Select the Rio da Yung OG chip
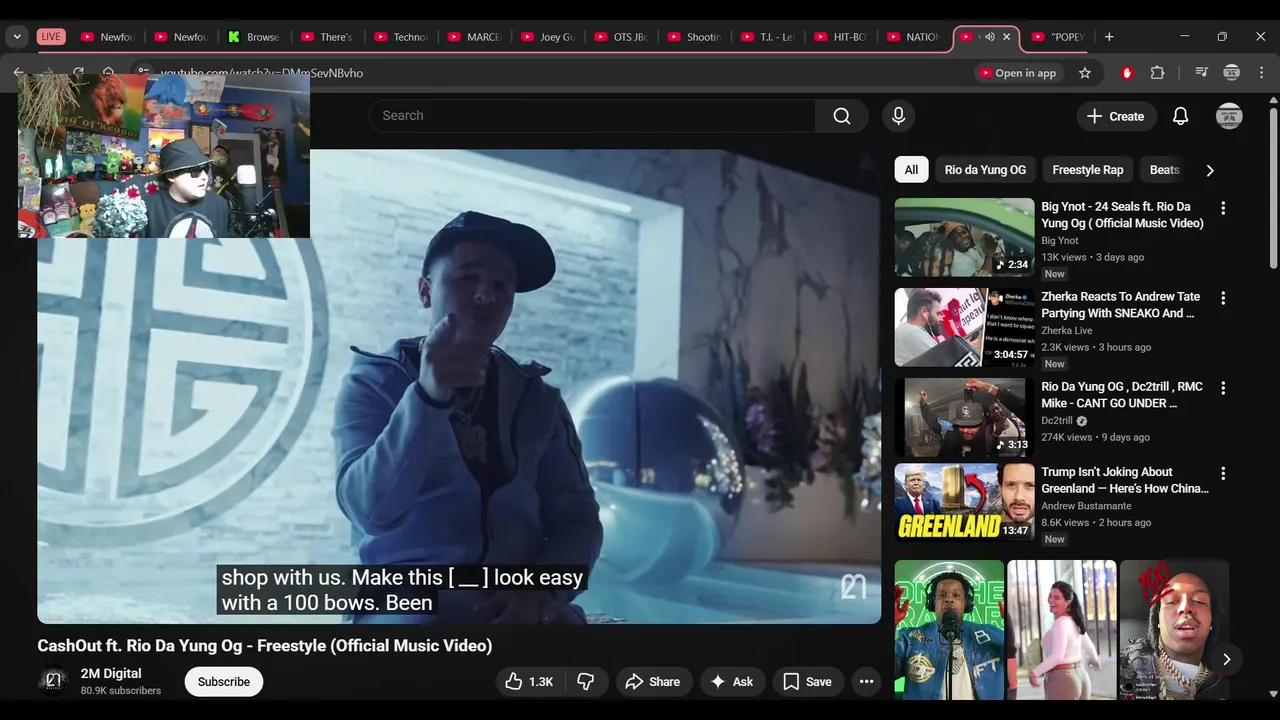1280x720 pixels. pos(985,170)
